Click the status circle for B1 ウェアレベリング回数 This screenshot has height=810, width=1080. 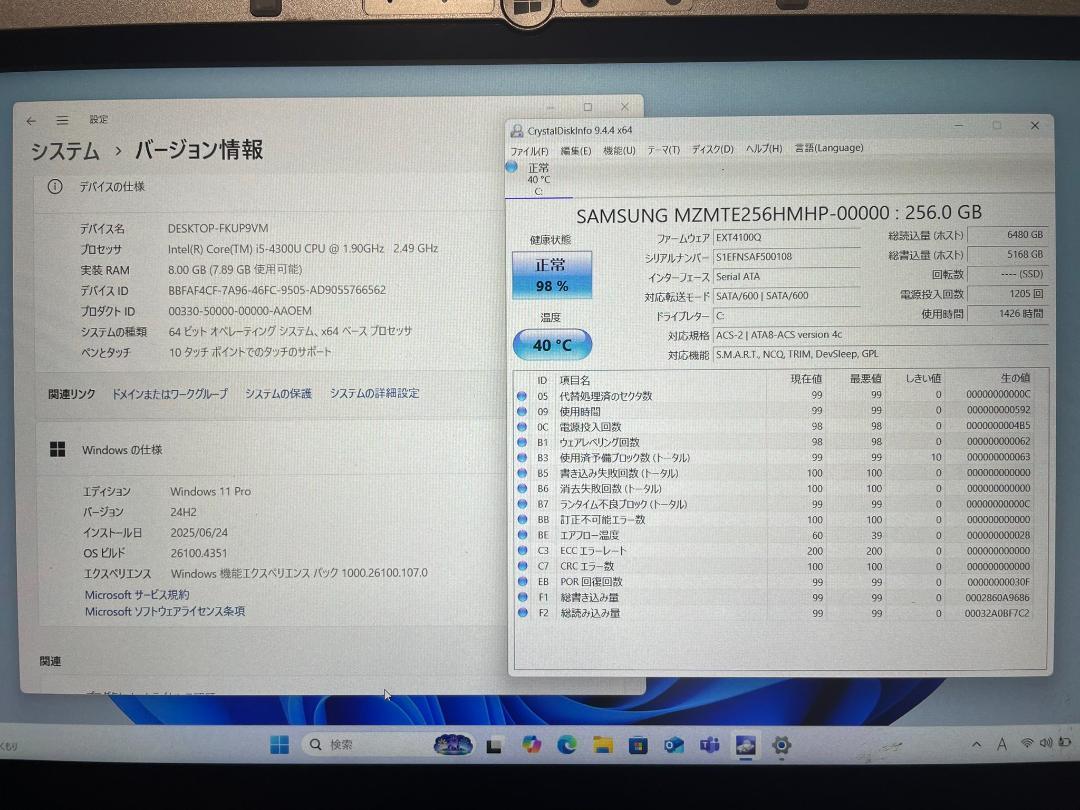[522, 442]
